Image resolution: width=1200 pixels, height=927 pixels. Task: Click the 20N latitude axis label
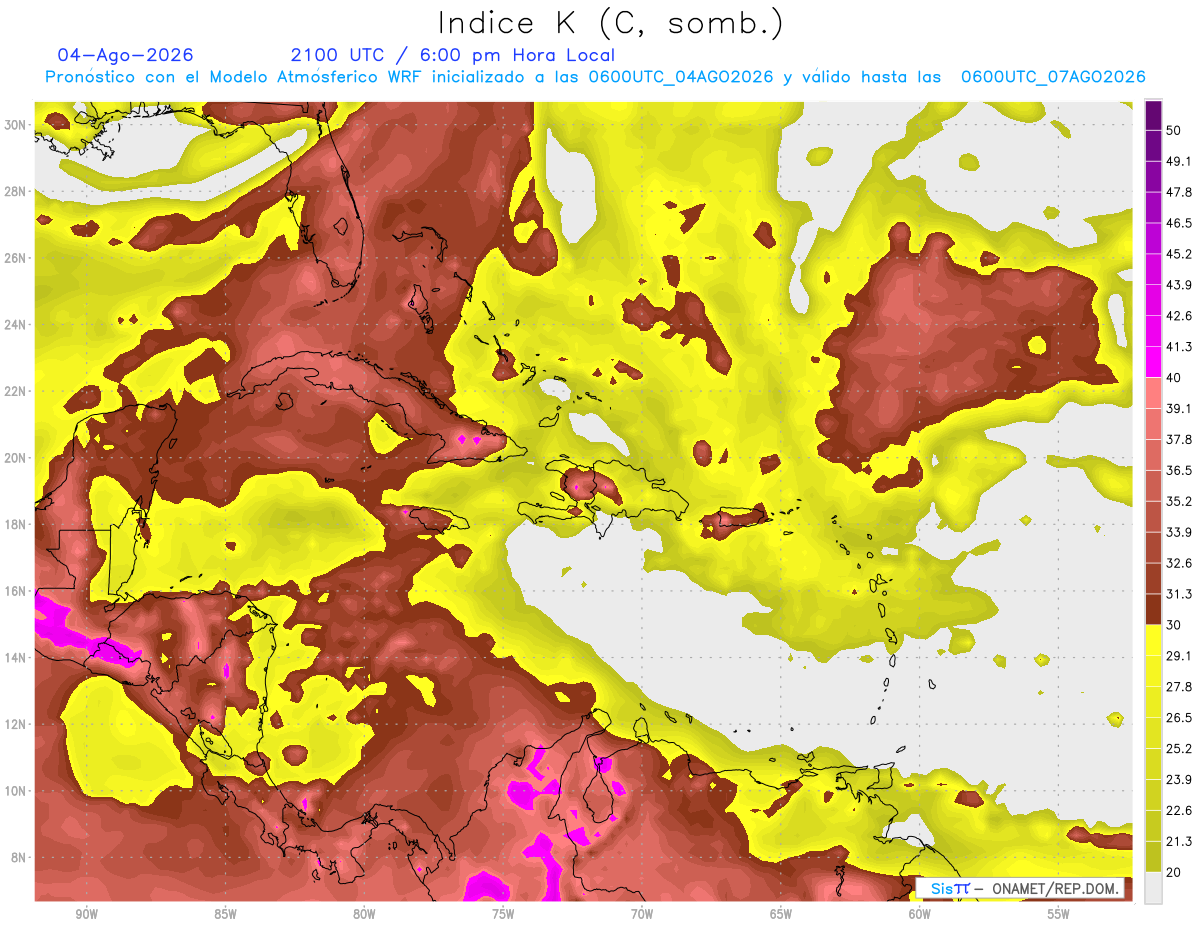click(x=17, y=457)
